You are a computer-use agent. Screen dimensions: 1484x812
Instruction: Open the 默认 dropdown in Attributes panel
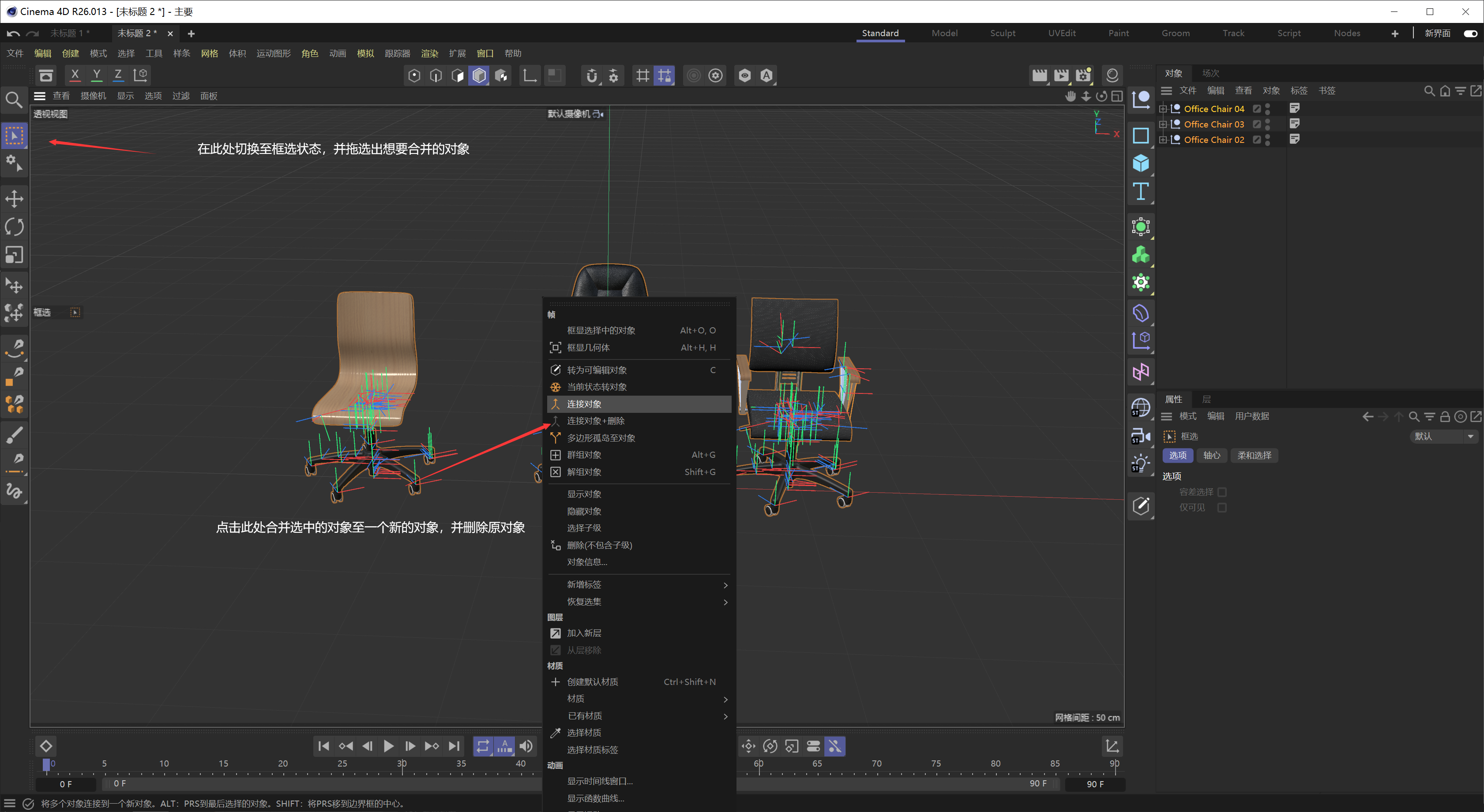point(1444,437)
